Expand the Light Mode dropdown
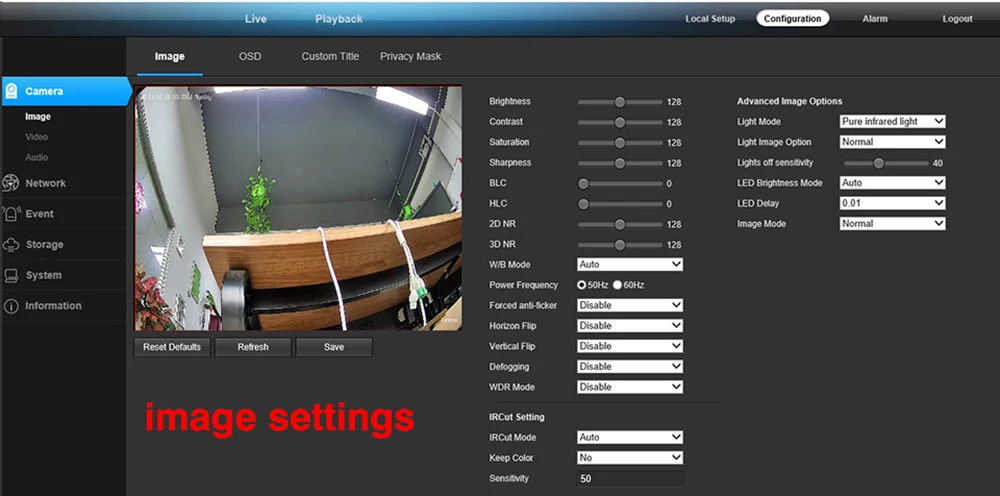This screenshot has height=496, width=1000. pyautogui.click(x=892, y=122)
